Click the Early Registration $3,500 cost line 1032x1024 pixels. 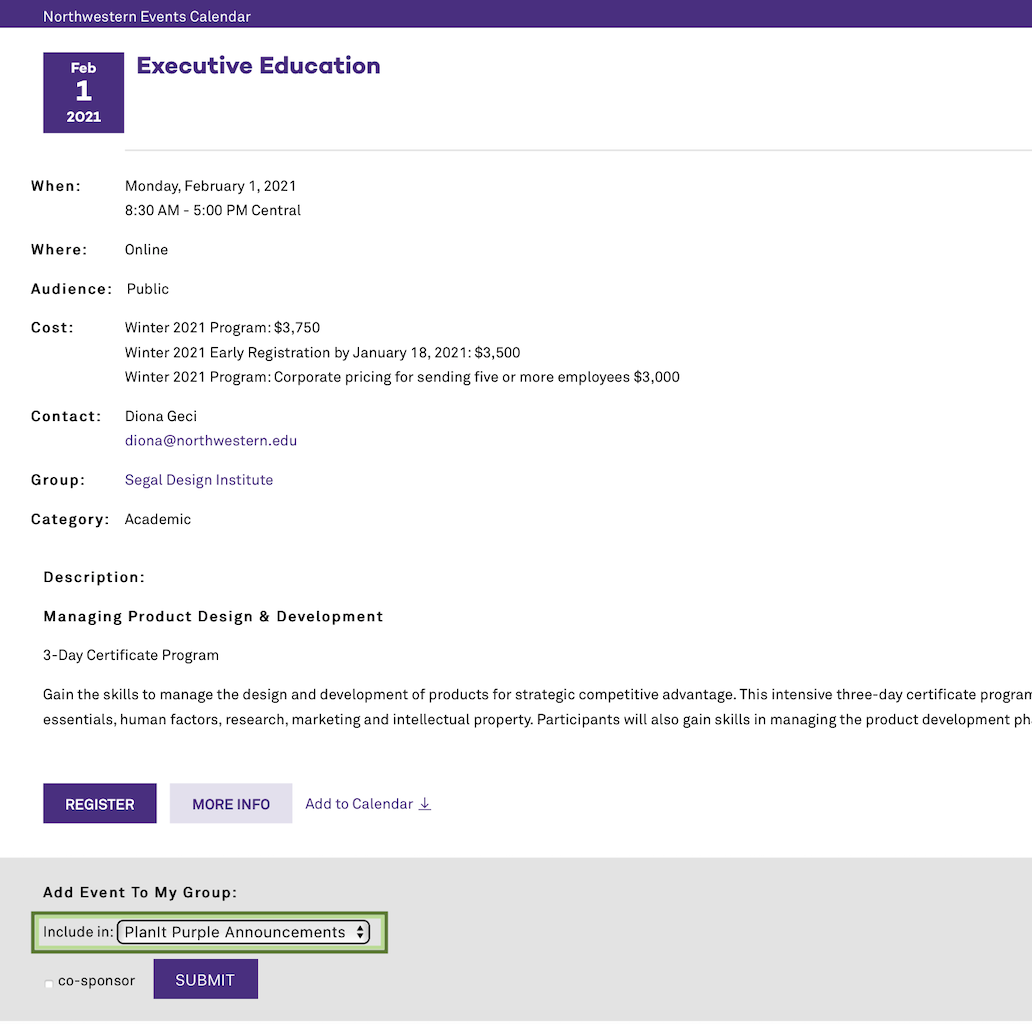click(322, 353)
